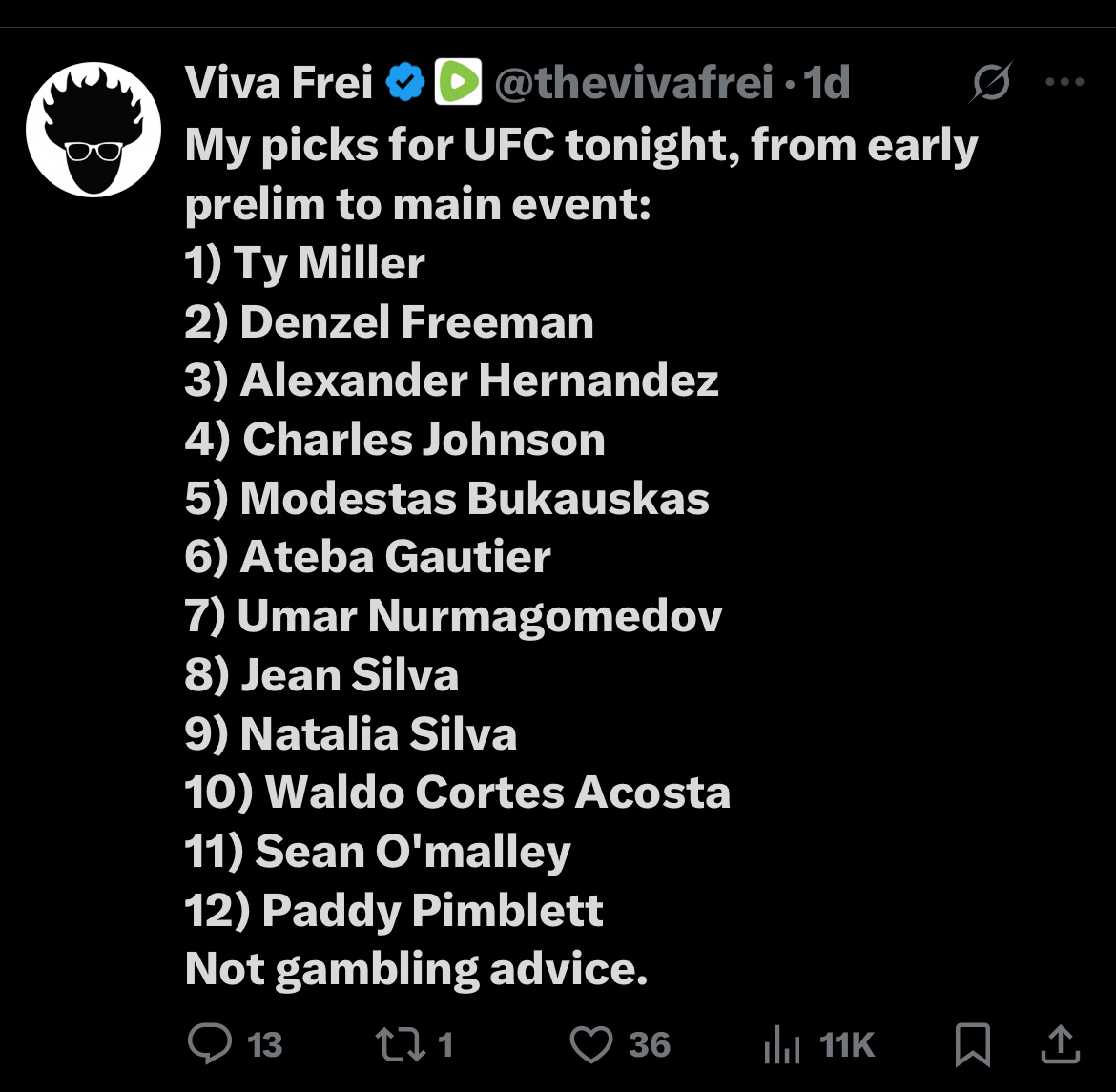
Task: Click the speech bubble reply icon
Action: pos(210,1043)
